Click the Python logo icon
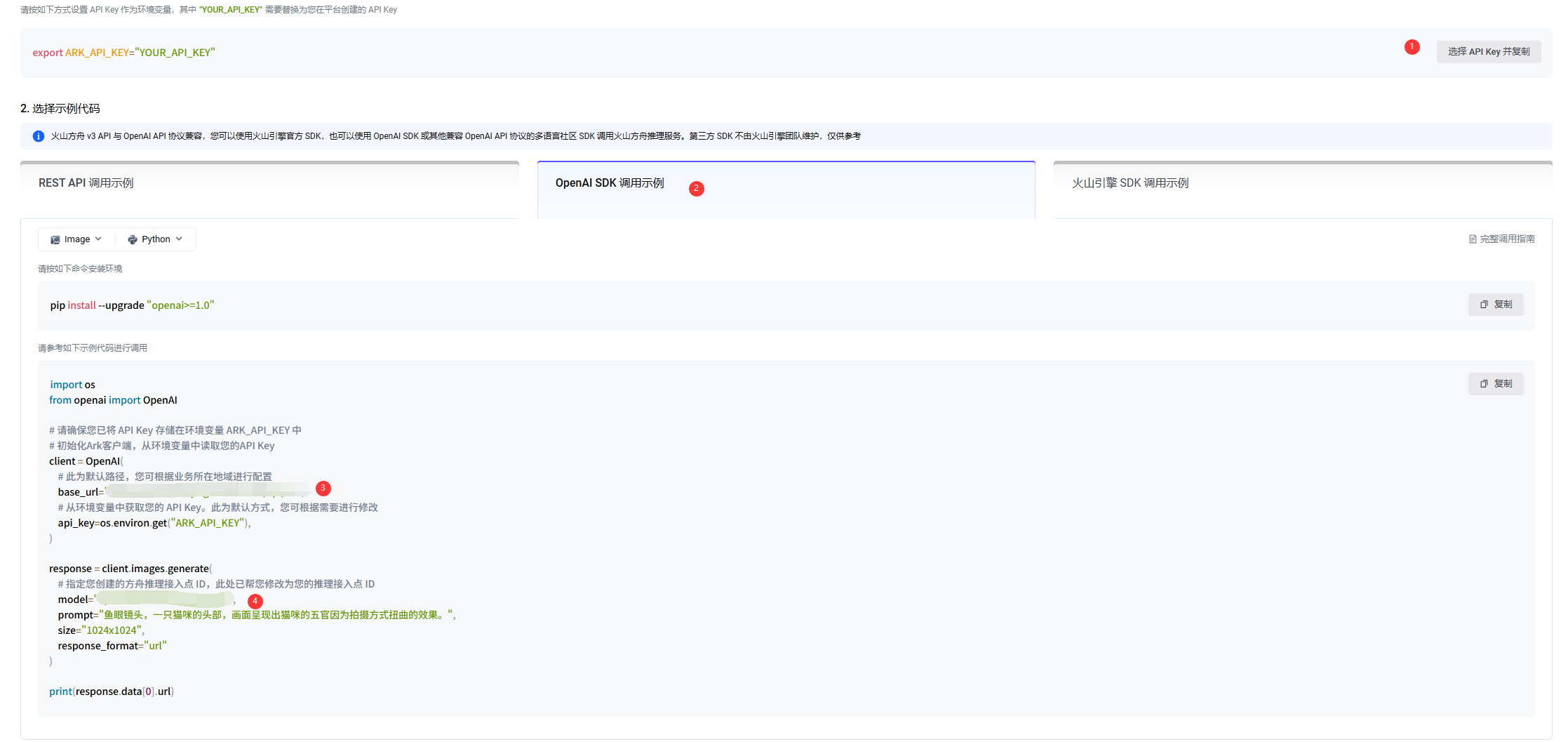This screenshot has height=742, width=1568. point(132,239)
